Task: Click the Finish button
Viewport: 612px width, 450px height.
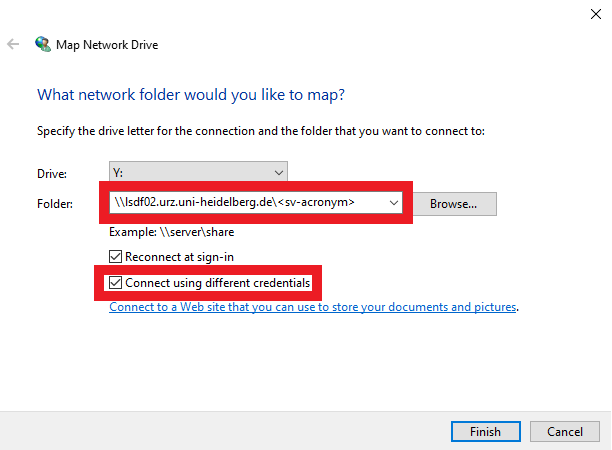Action: (484, 431)
